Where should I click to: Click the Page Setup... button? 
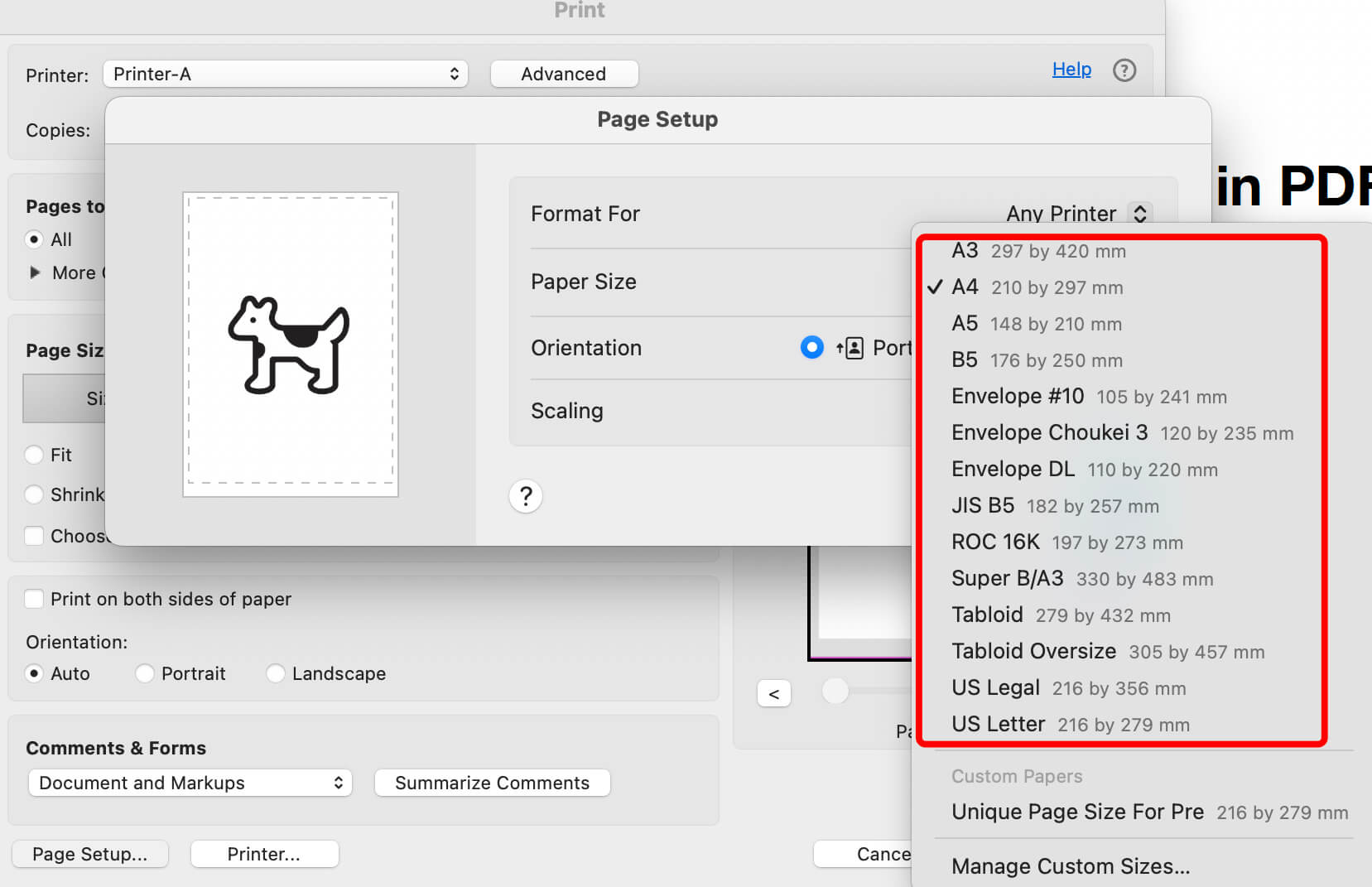point(90,854)
